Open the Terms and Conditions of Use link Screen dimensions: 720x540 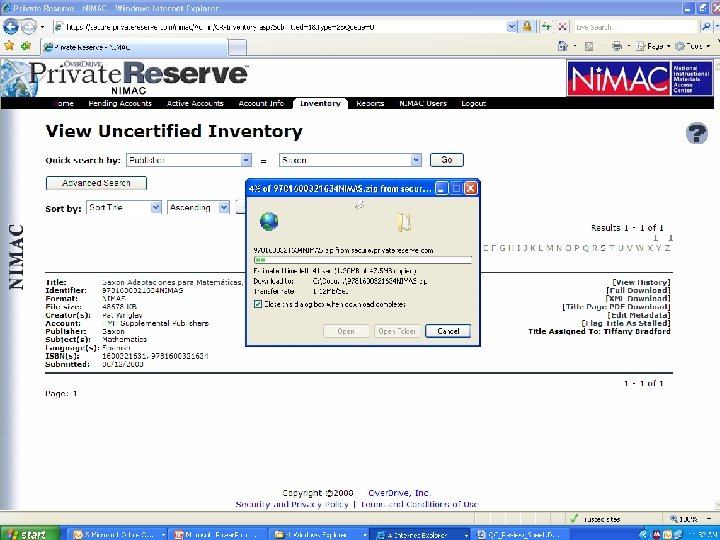(x=419, y=504)
